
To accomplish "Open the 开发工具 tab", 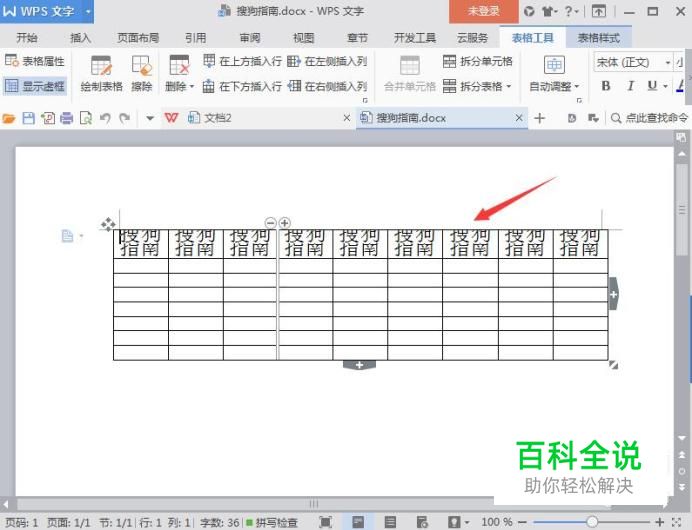I will coord(415,38).
